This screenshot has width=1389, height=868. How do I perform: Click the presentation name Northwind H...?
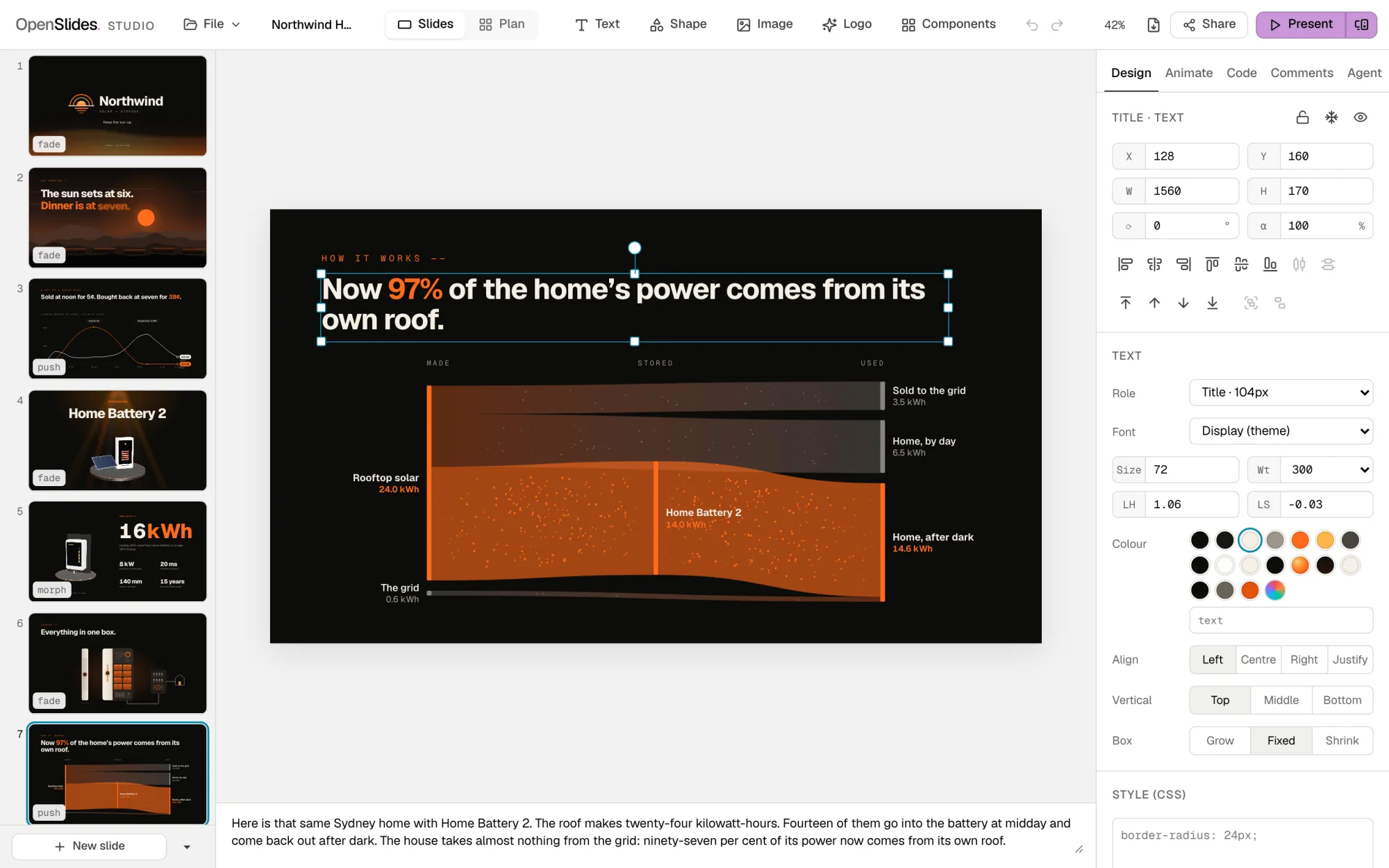coord(311,25)
